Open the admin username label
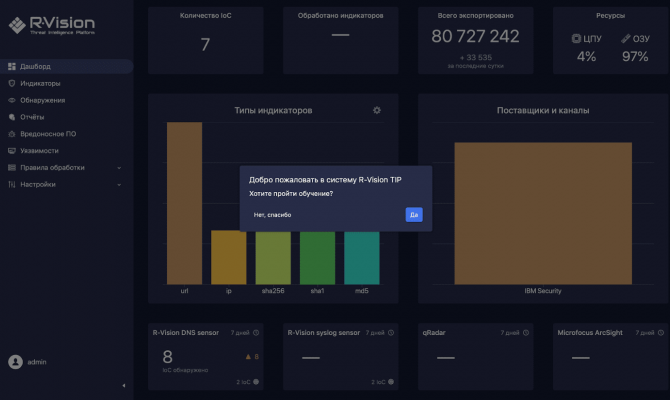Image resolution: width=670 pixels, height=400 pixels. pyautogui.click(x=37, y=362)
